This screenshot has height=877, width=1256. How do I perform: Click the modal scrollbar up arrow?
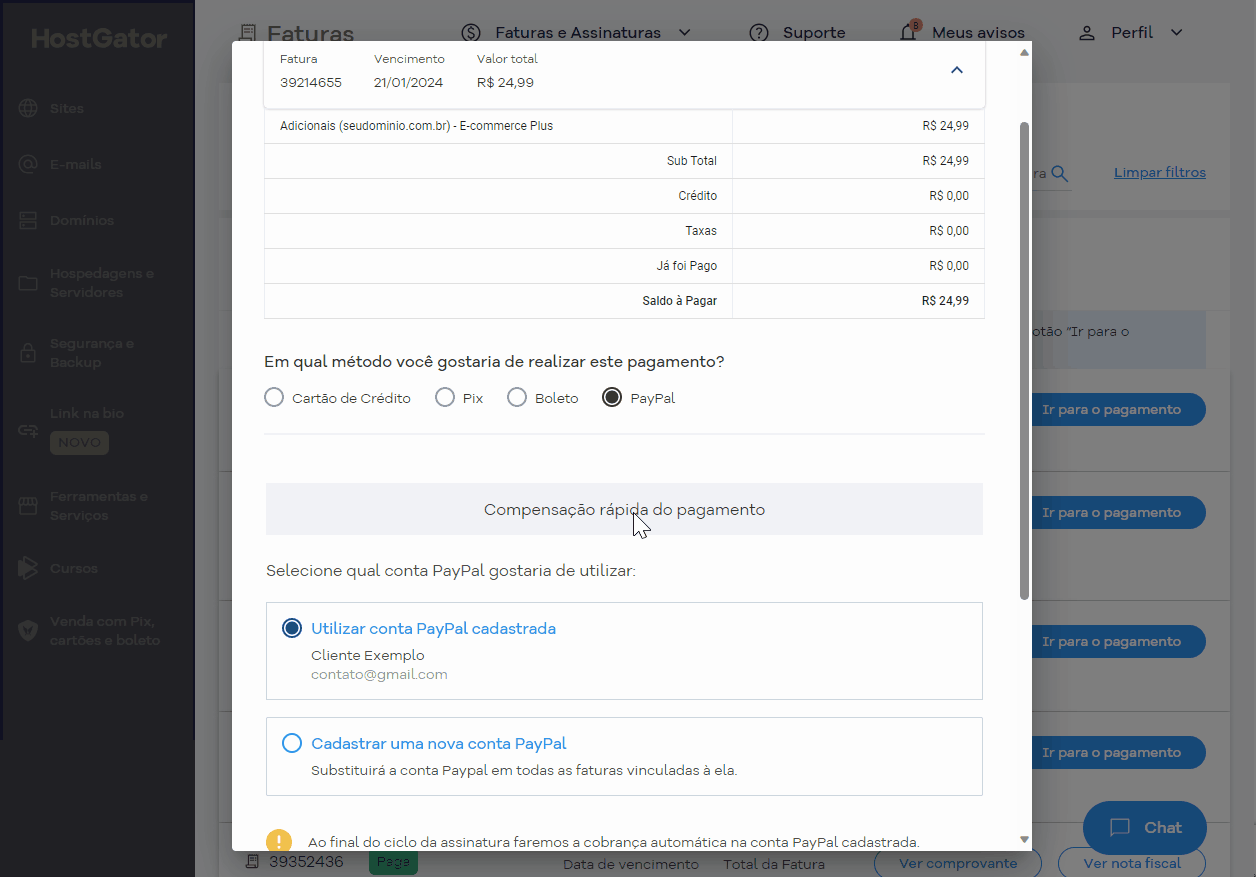click(x=1024, y=52)
